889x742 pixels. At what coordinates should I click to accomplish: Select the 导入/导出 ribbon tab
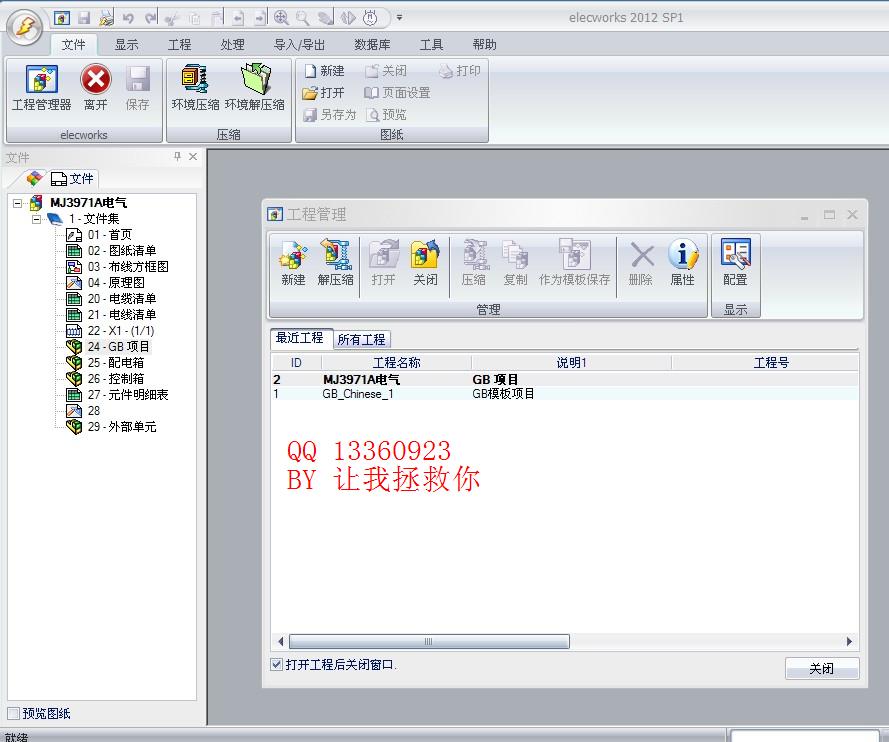click(299, 45)
